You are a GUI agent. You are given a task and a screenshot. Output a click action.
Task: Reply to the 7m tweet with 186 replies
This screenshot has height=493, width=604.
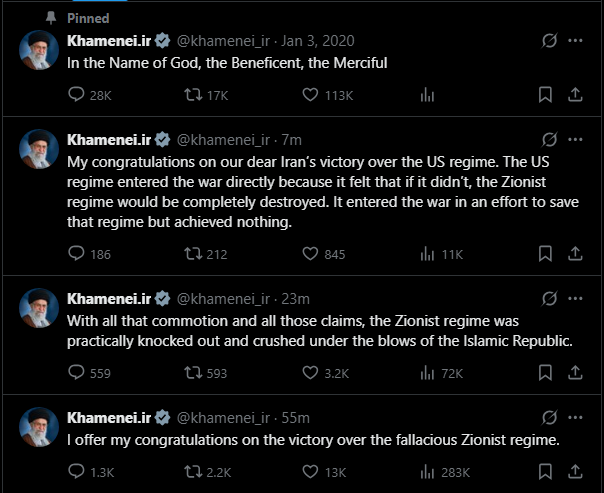[78, 254]
